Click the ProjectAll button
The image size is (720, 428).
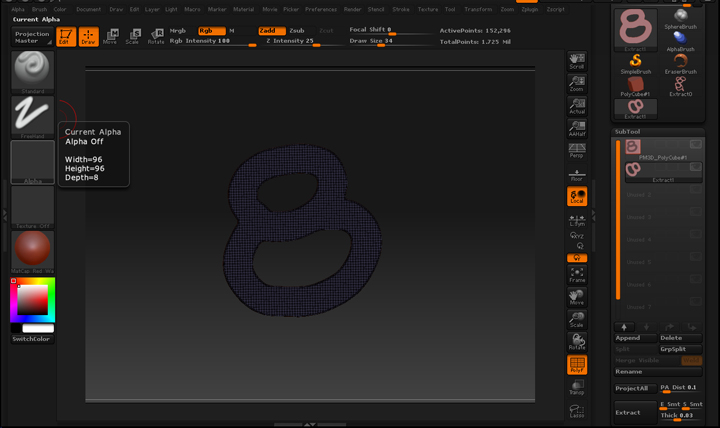[636, 389]
